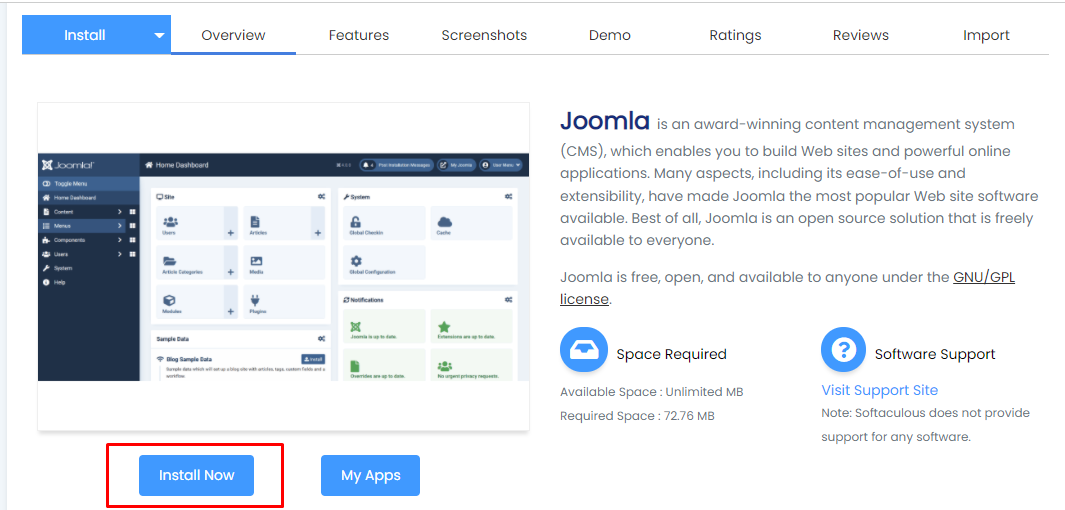Click the Install Now button
The height and width of the screenshot is (510, 1065).
[x=196, y=475]
